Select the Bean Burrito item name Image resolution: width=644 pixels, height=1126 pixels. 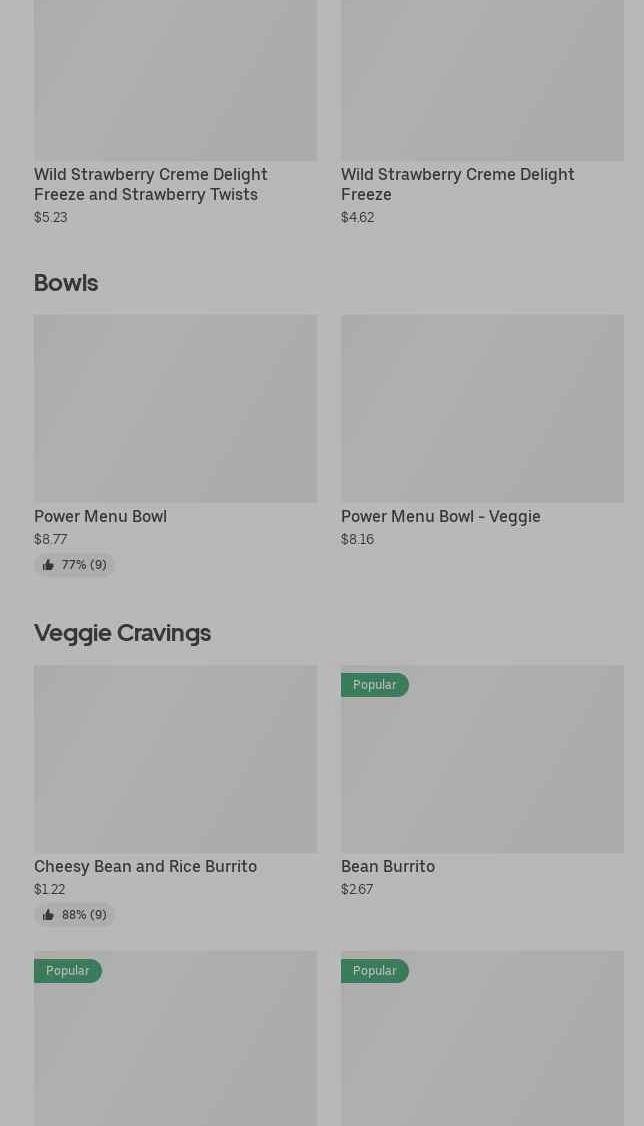pos(387,867)
